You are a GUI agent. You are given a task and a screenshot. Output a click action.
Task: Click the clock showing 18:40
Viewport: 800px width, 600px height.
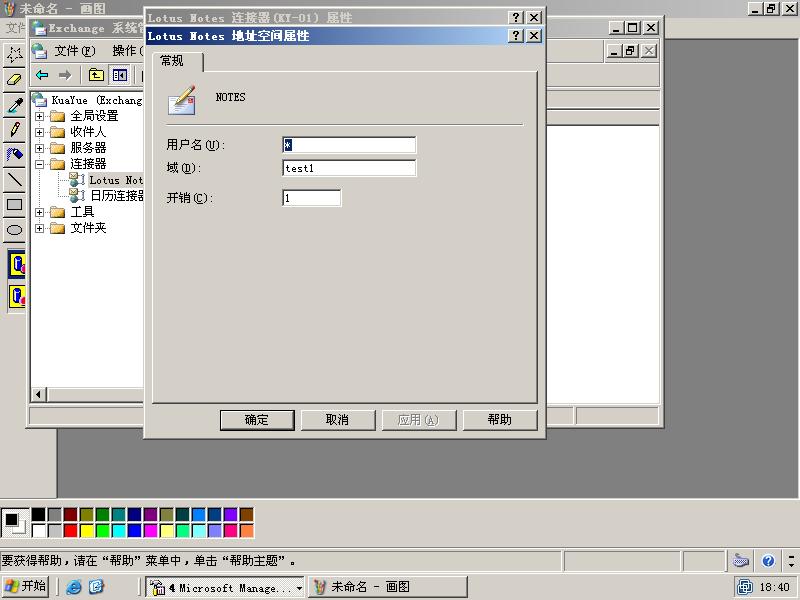pyautogui.click(x=774, y=587)
